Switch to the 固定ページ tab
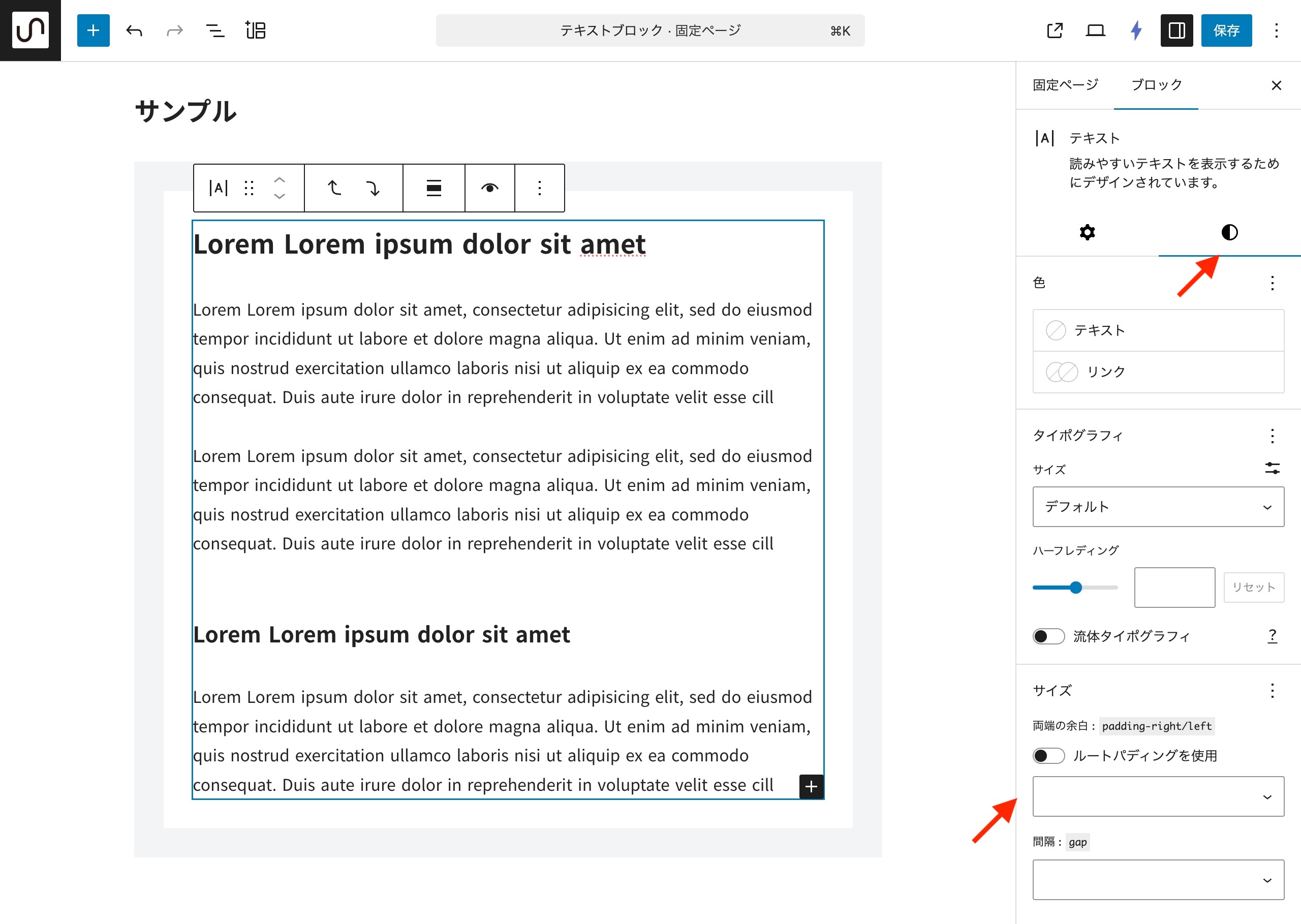 pos(1065,85)
